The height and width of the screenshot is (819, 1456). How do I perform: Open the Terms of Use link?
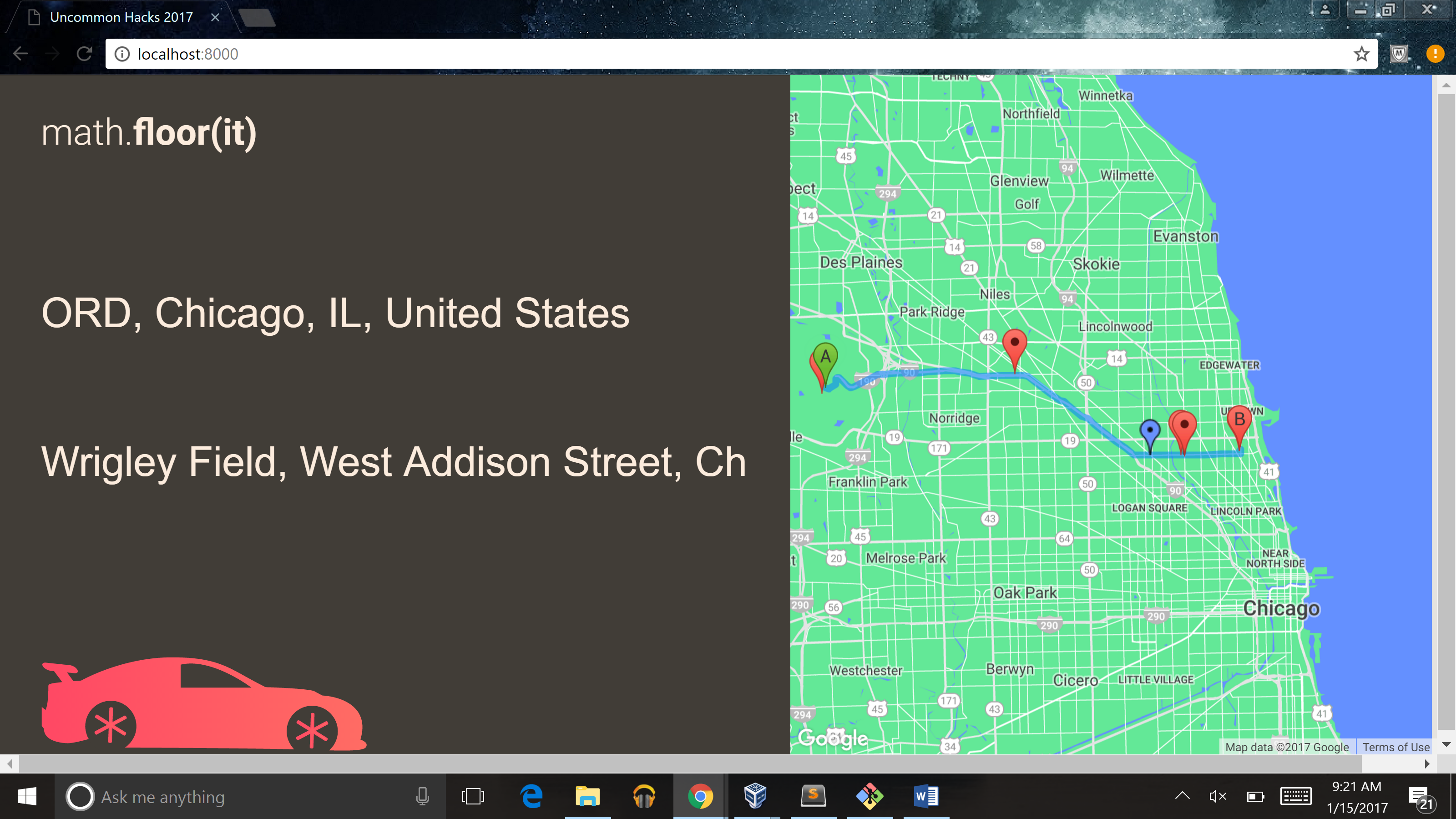[1395, 747]
